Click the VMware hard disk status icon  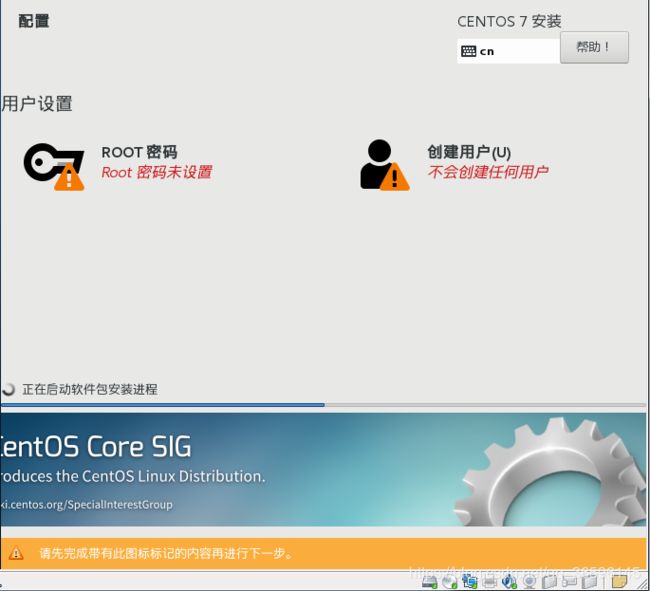tap(429, 581)
